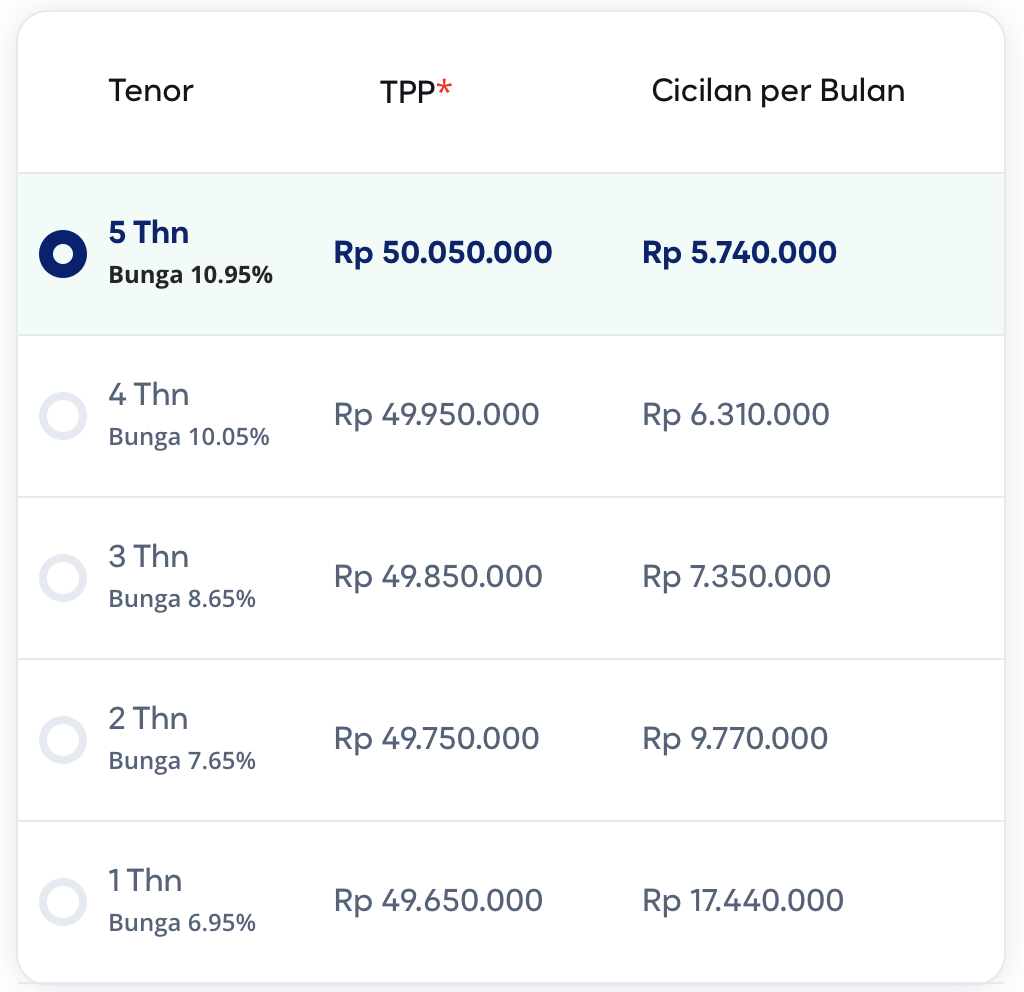Click the Tenor column header

tap(151, 91)
